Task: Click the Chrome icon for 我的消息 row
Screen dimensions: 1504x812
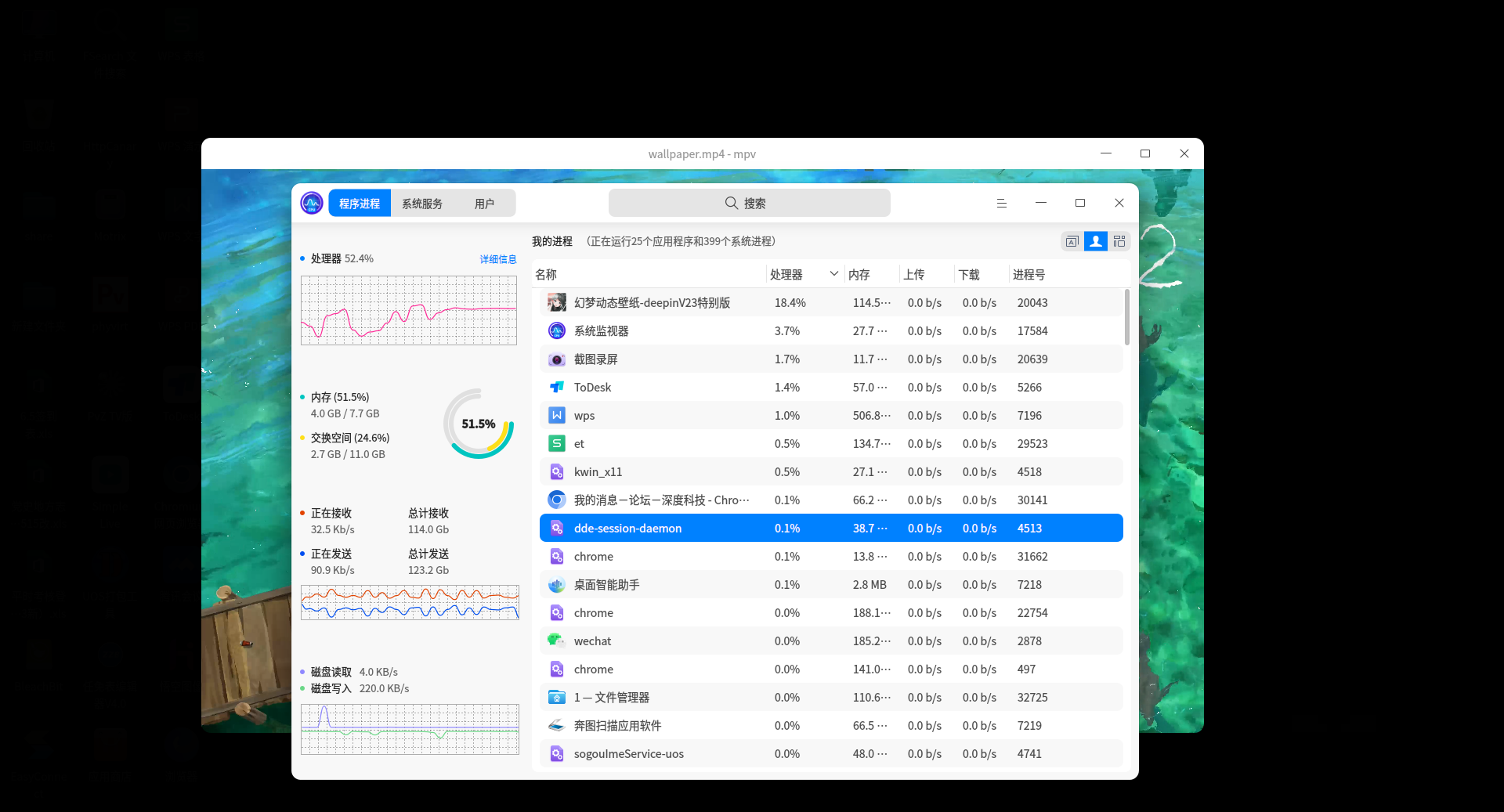Action: pyautogui.click(x=557, y=500)
